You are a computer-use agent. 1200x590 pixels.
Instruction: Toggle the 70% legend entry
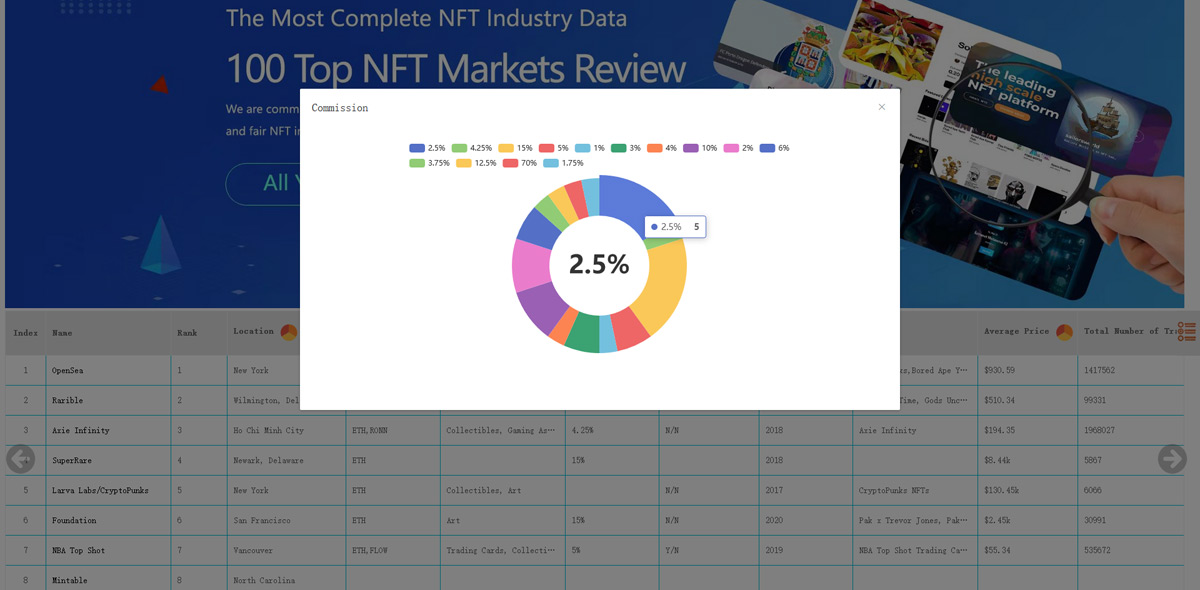(520, 163)
